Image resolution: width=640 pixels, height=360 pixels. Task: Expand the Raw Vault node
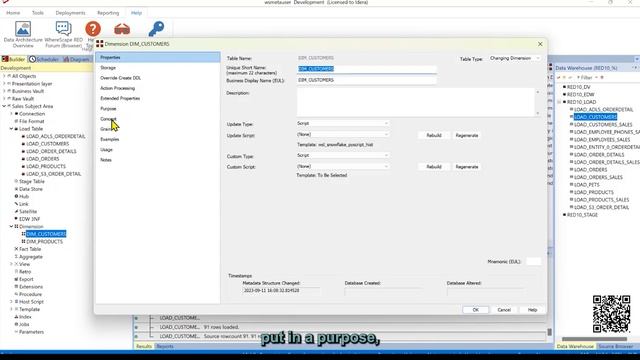coord(4,99)
